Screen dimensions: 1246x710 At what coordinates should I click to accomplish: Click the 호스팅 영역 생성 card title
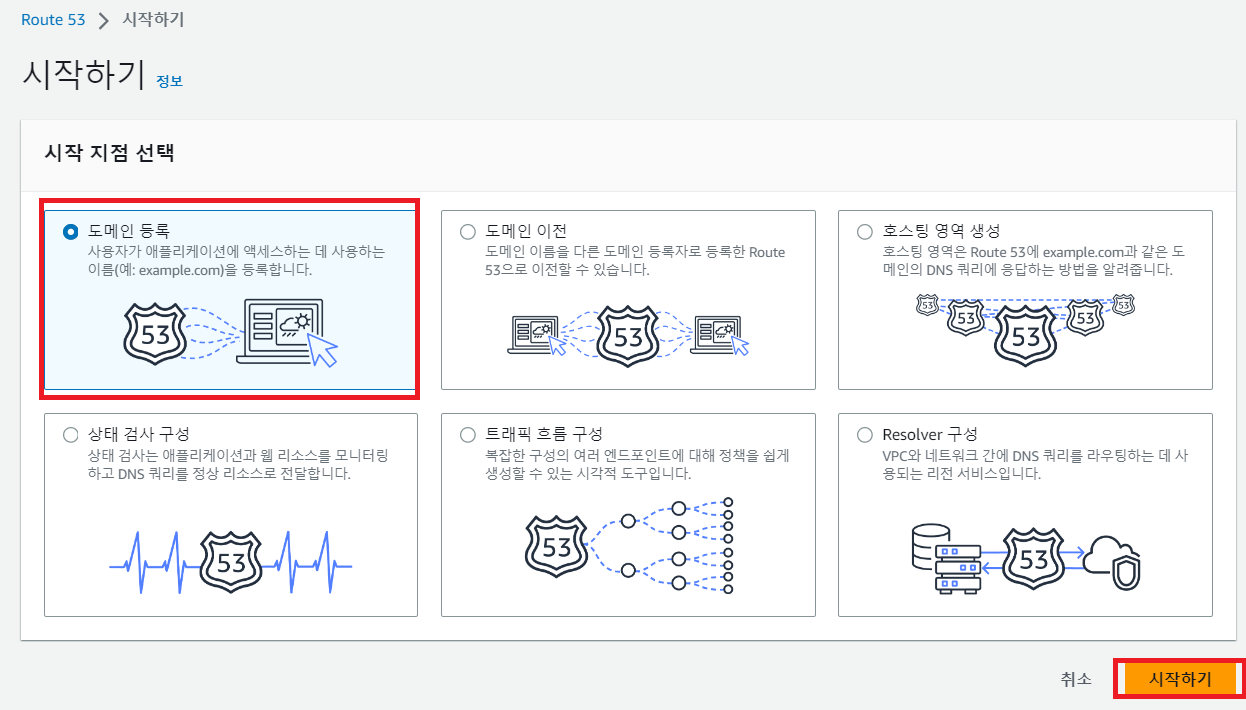pyautogui.click(x=942, y=231)
